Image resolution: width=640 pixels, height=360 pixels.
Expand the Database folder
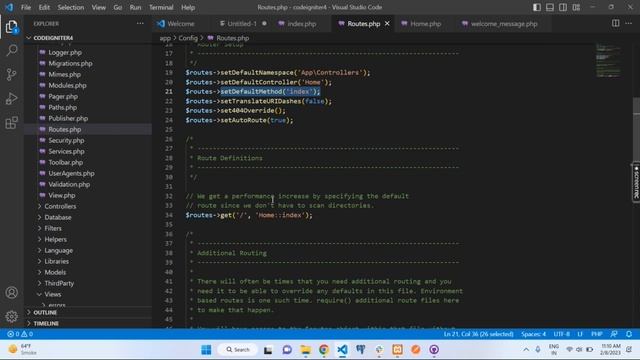point(58,218)
